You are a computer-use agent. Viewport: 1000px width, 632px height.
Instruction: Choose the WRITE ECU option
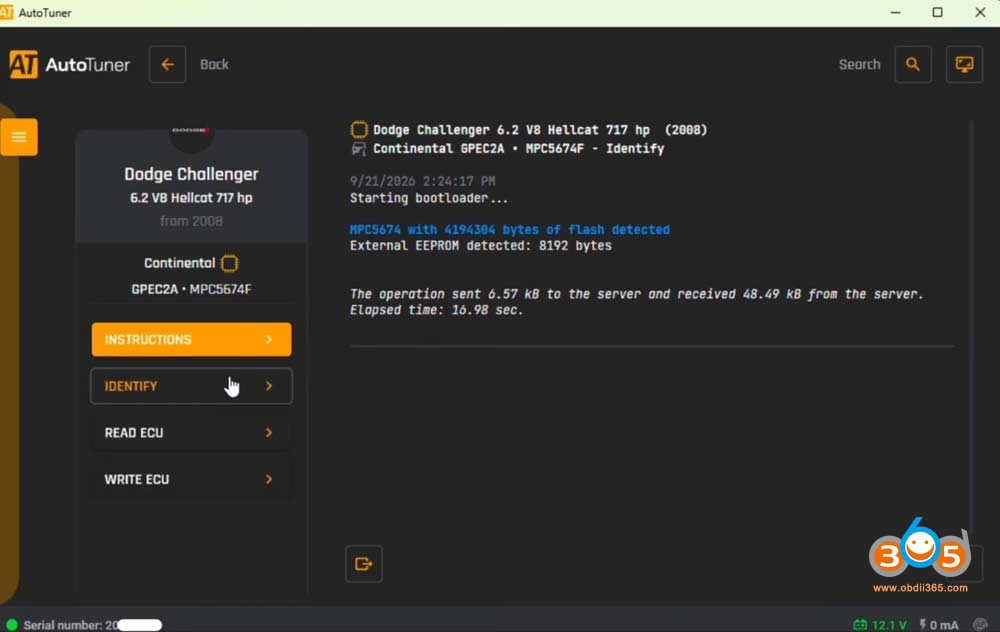click(191, 479)
